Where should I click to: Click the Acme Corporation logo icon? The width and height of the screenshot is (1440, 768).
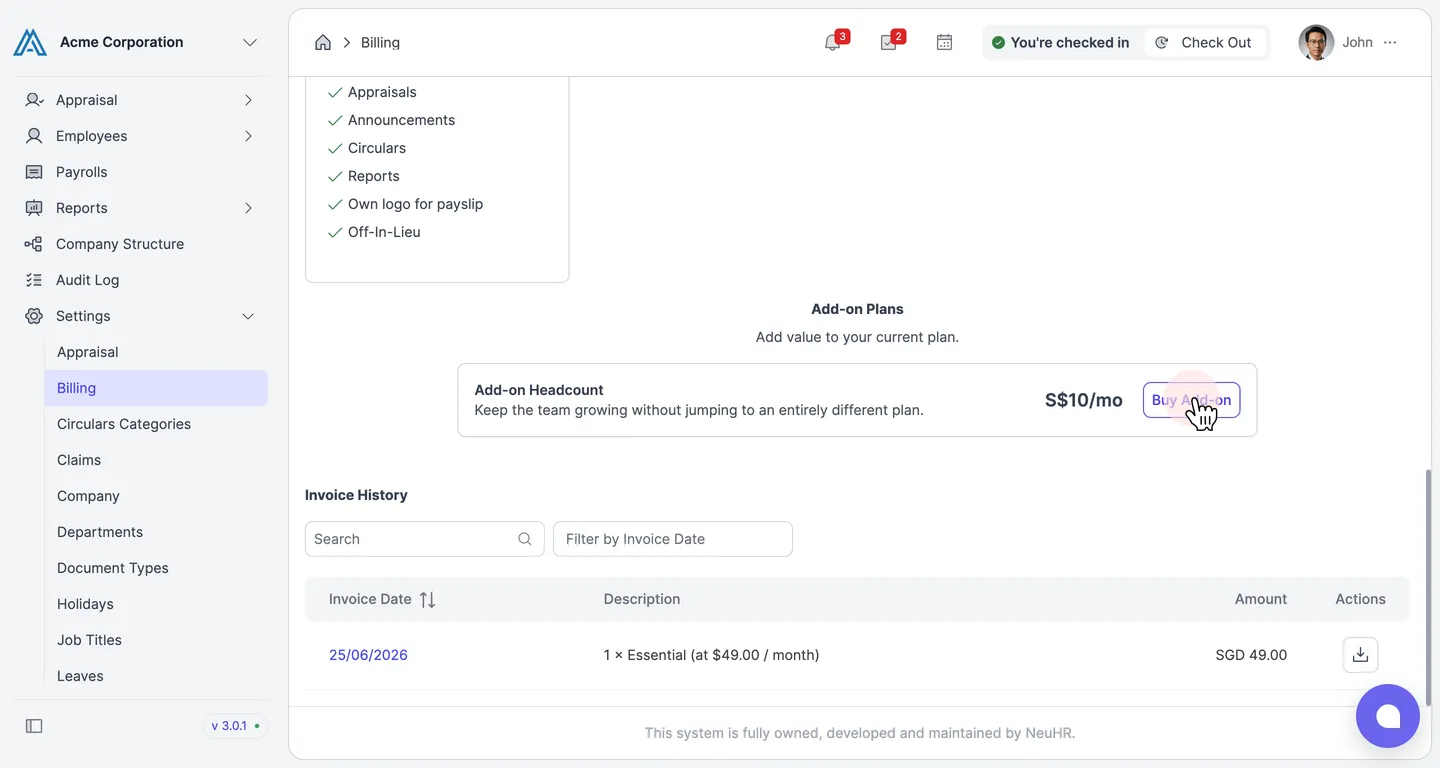pyautogui.click(x=30, y=42)
